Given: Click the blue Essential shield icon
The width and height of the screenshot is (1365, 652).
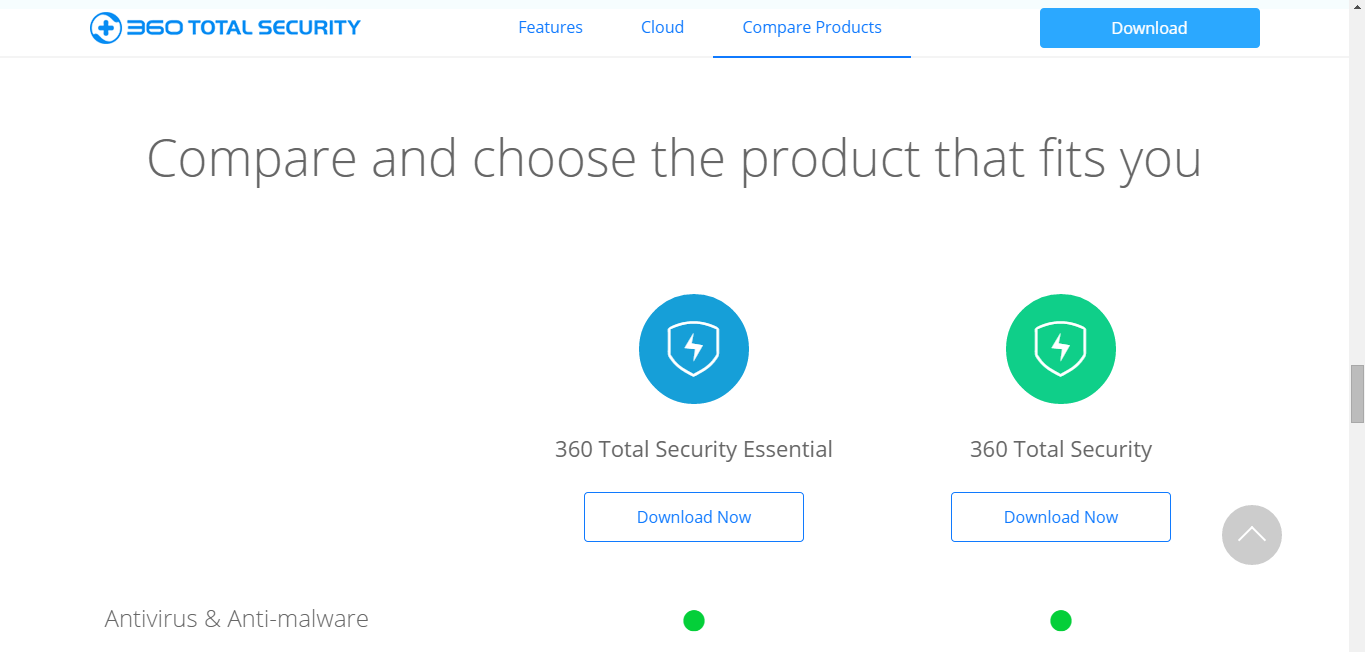Looking at the screenshot, I should pyautogui.click(x=693, y=349).
